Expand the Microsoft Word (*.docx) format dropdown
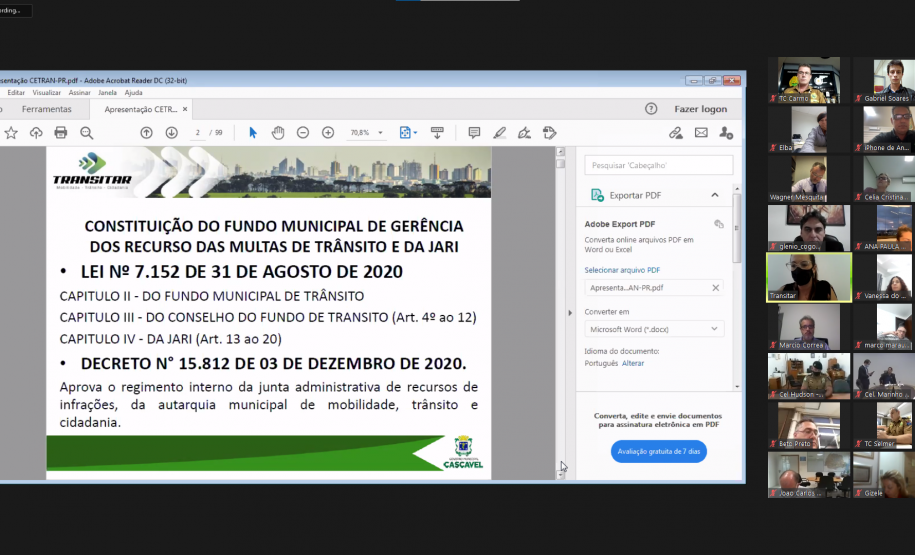This screenshot has width=915, height=555. coord(654,329)
